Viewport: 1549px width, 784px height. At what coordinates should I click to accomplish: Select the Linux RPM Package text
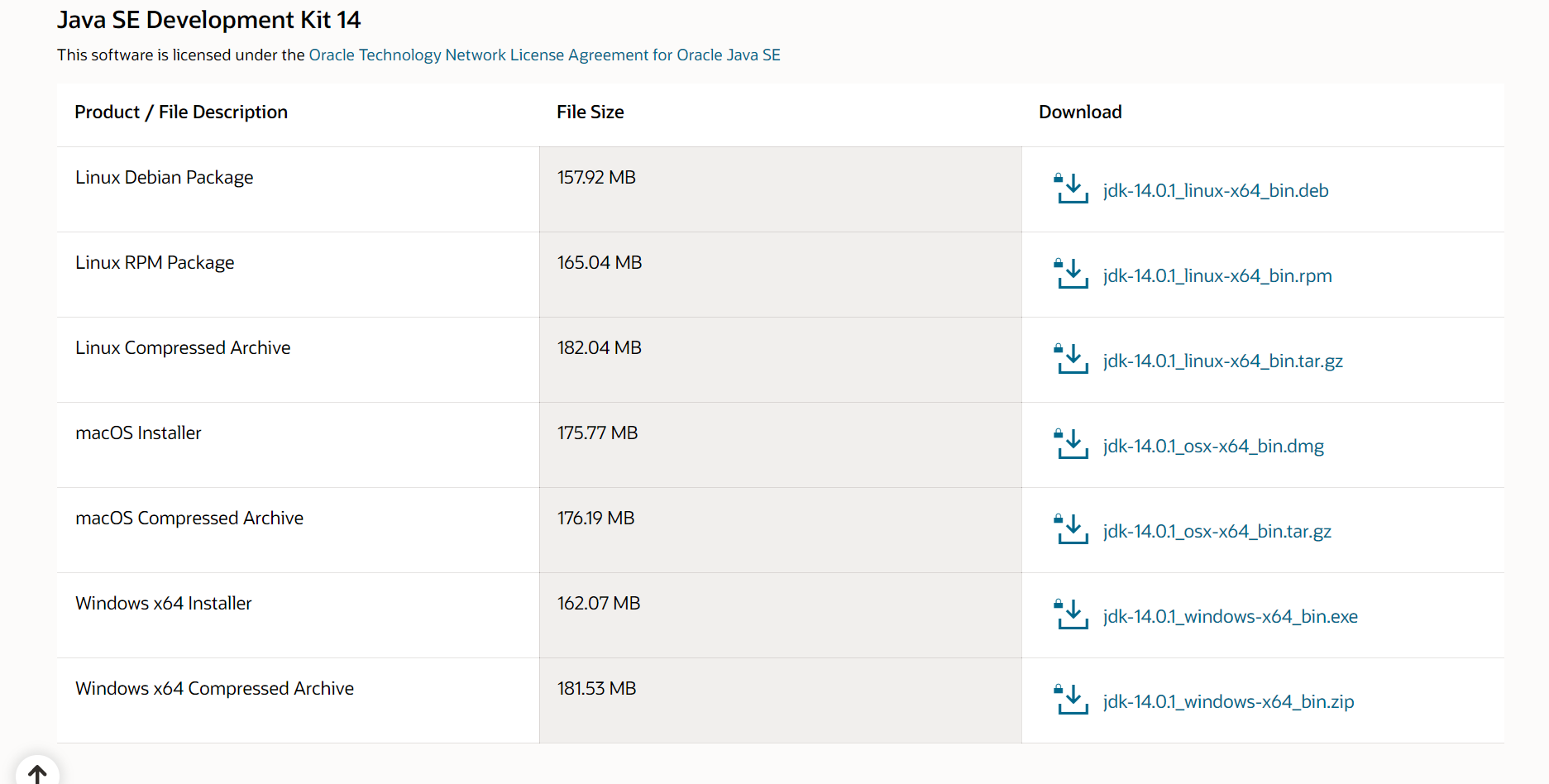155,262
